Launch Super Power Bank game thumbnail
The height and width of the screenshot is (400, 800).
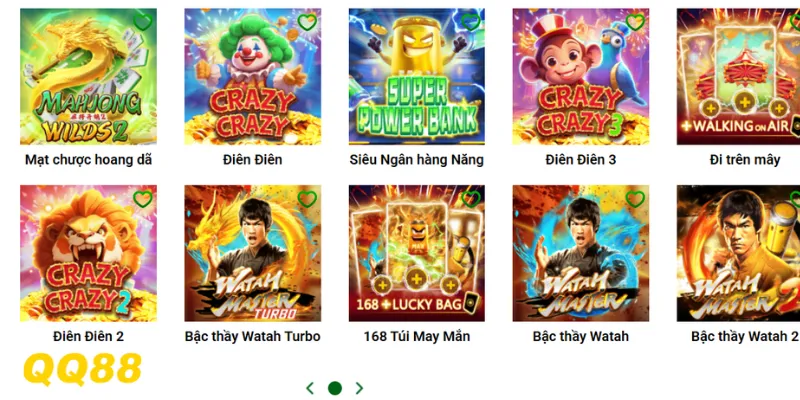tap(417, 77)
